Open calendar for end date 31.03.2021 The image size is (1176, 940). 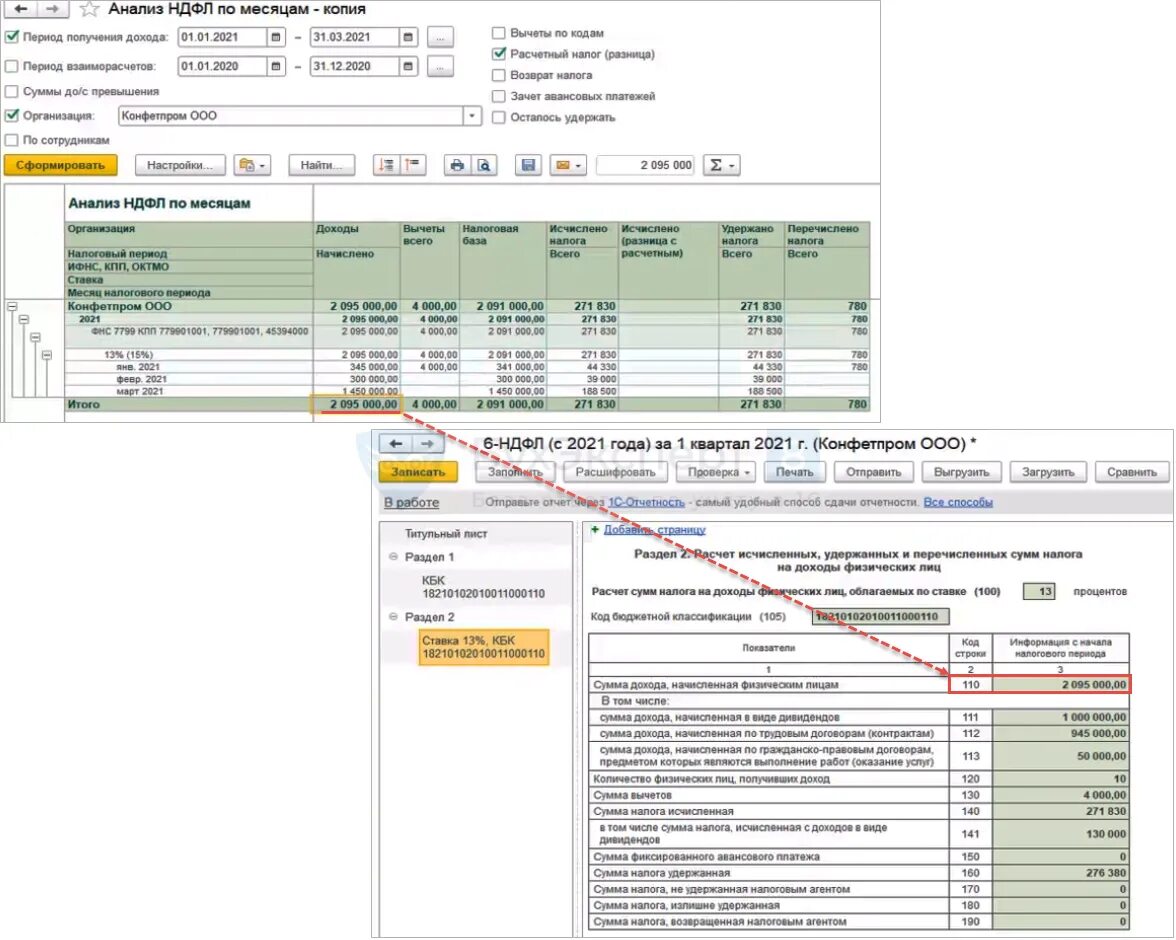click(407, 37)
